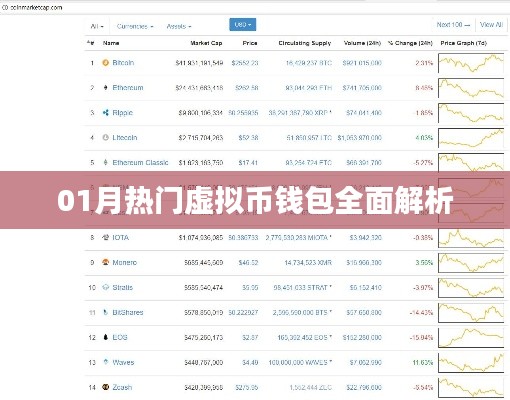This screenshot has height=400, width=510.
Task: Sort by % Change (24h) column
Action: [410, 43]
